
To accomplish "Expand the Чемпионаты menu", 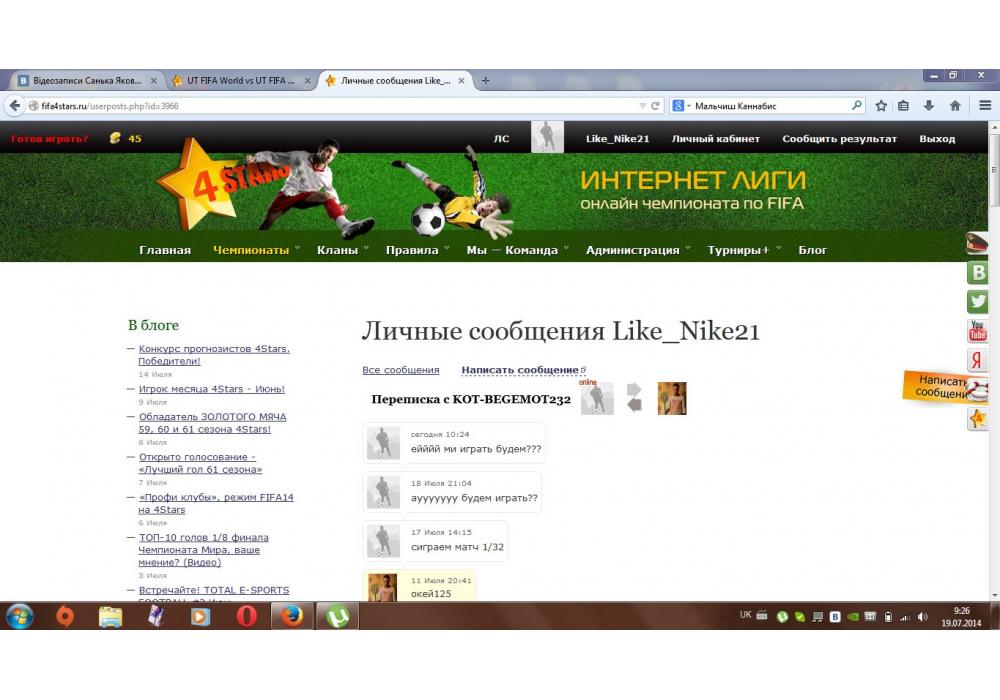I will point(251,250).
